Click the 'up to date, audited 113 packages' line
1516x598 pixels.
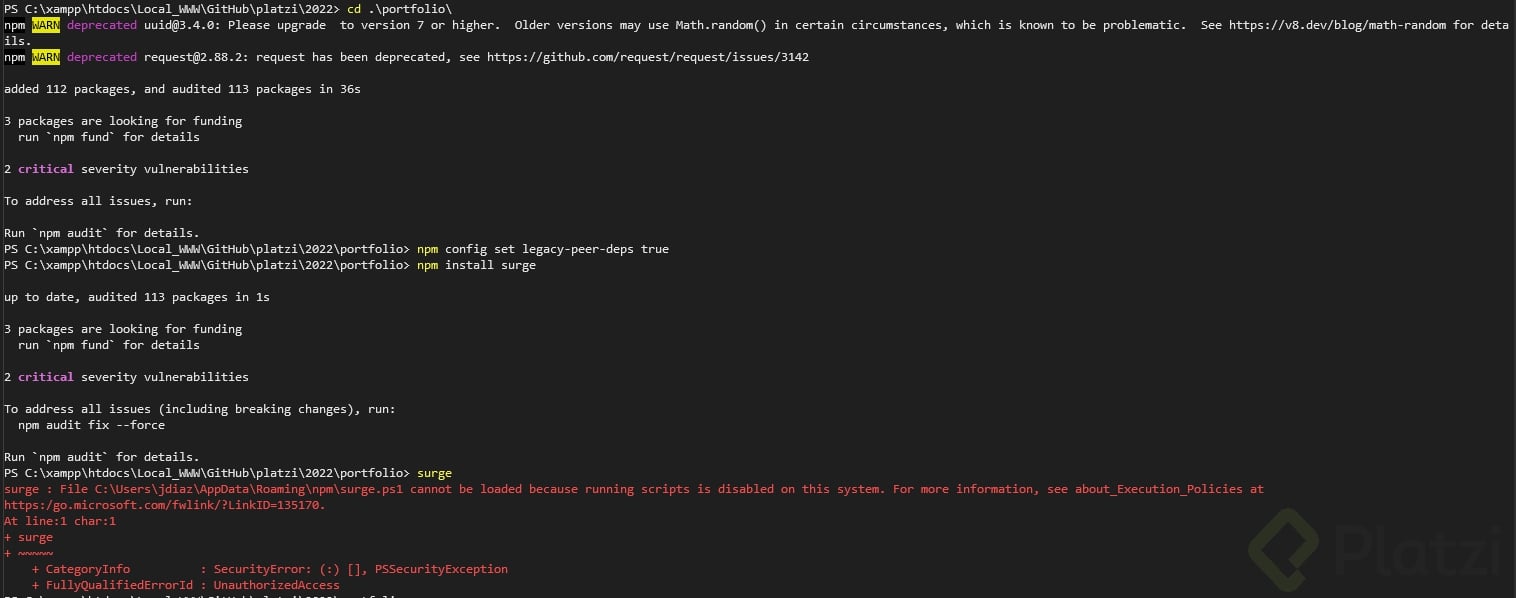coord(137,297)
